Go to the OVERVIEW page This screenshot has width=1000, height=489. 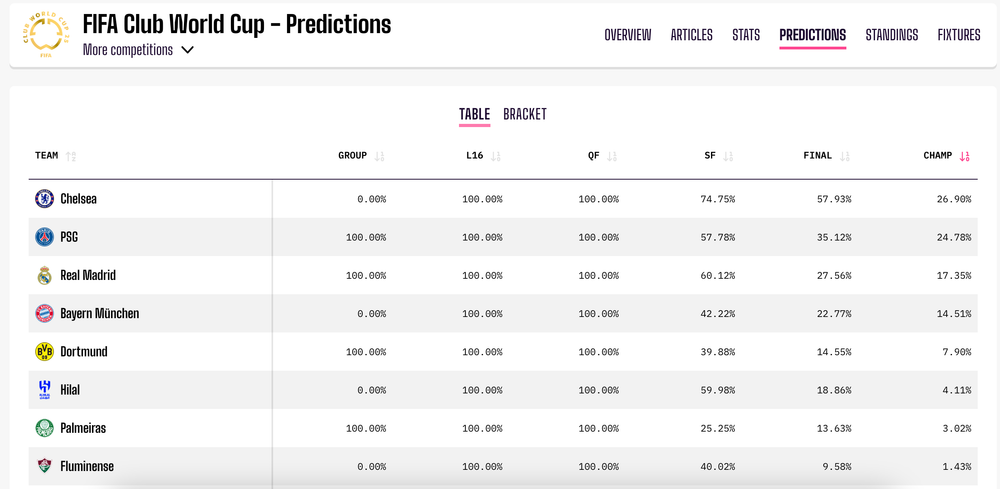click(x=628, y=35)
